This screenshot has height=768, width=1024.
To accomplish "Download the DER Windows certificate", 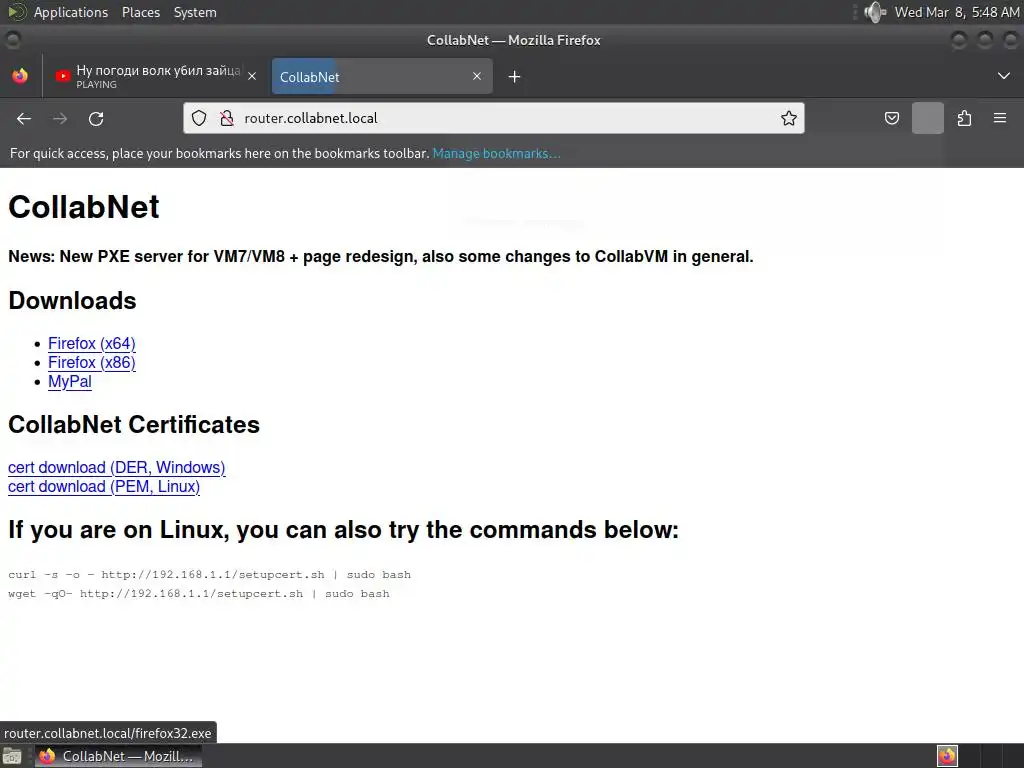I will click(117, 468).
